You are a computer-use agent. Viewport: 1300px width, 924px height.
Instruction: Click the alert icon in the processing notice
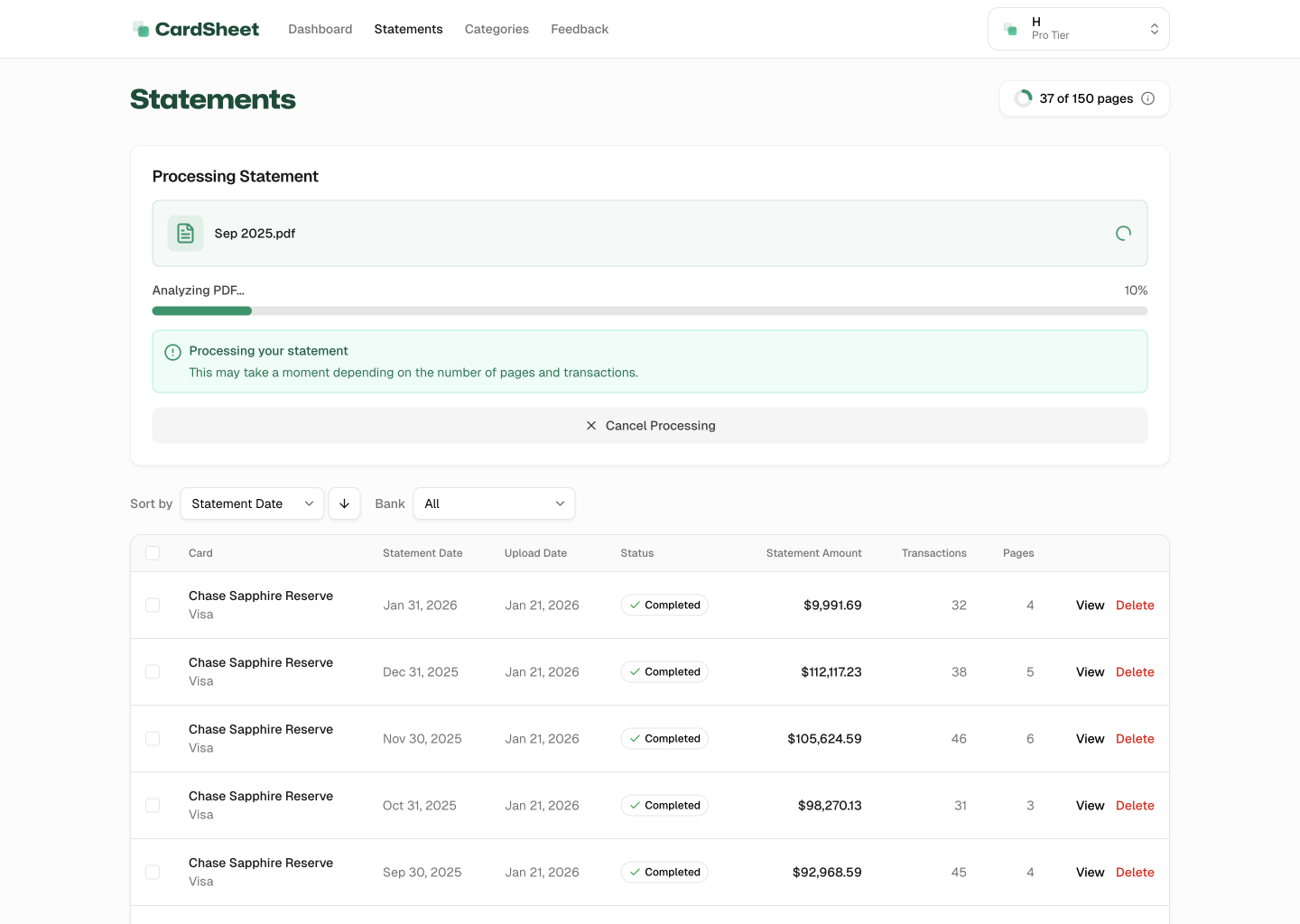click(172, 352)
